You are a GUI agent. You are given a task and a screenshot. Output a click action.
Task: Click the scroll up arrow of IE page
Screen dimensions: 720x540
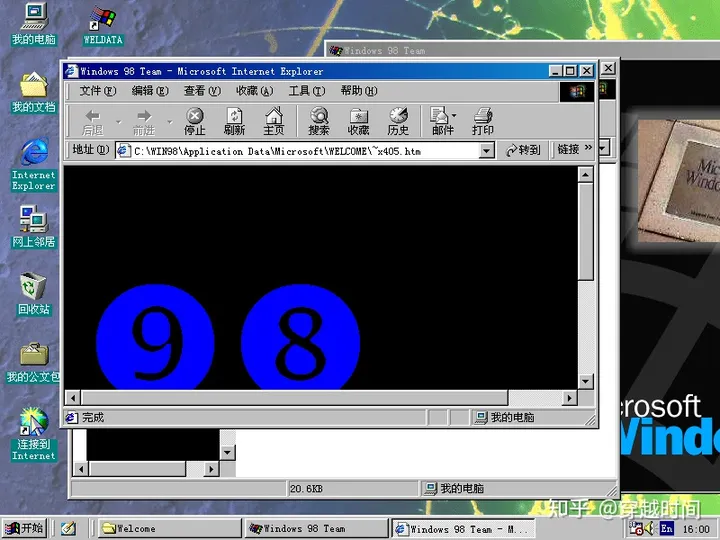[585, 175]
